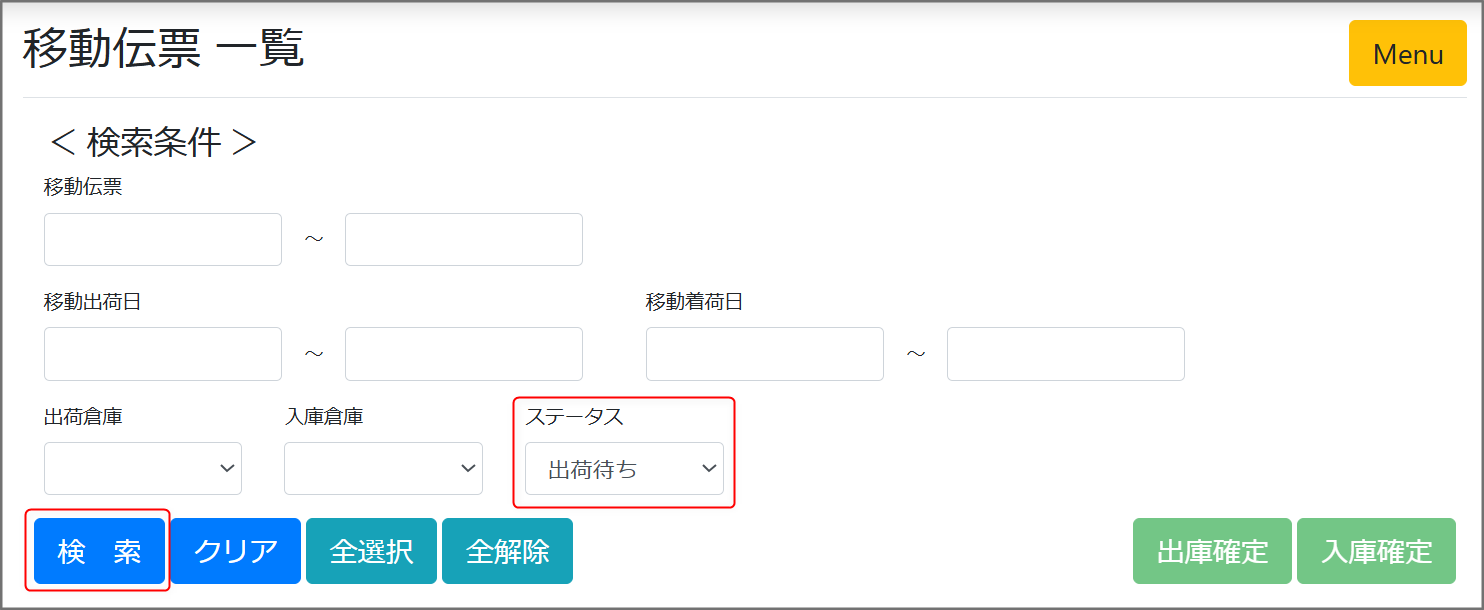
Task: Click the ステータス field label
Action: click(x=574, y=417)
